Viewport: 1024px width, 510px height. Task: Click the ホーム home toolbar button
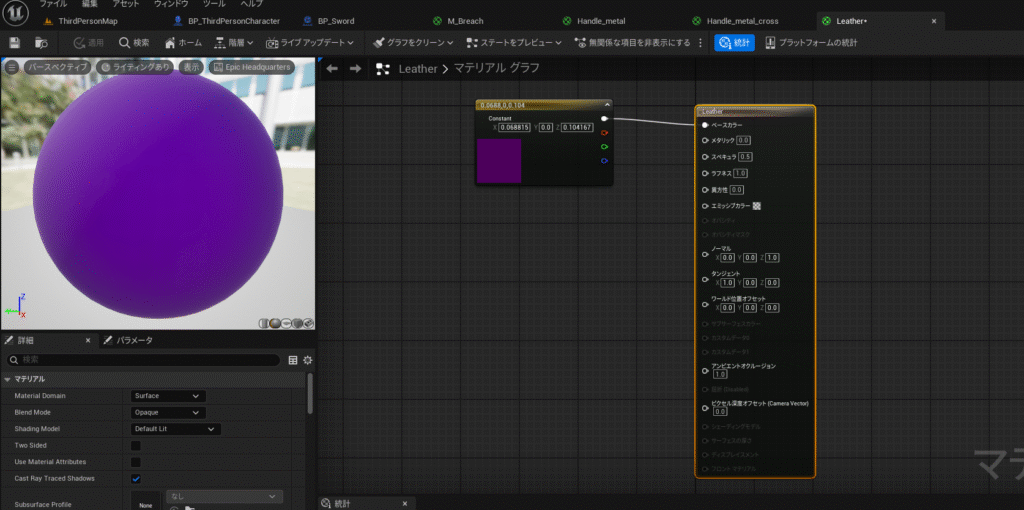[184, 43]
